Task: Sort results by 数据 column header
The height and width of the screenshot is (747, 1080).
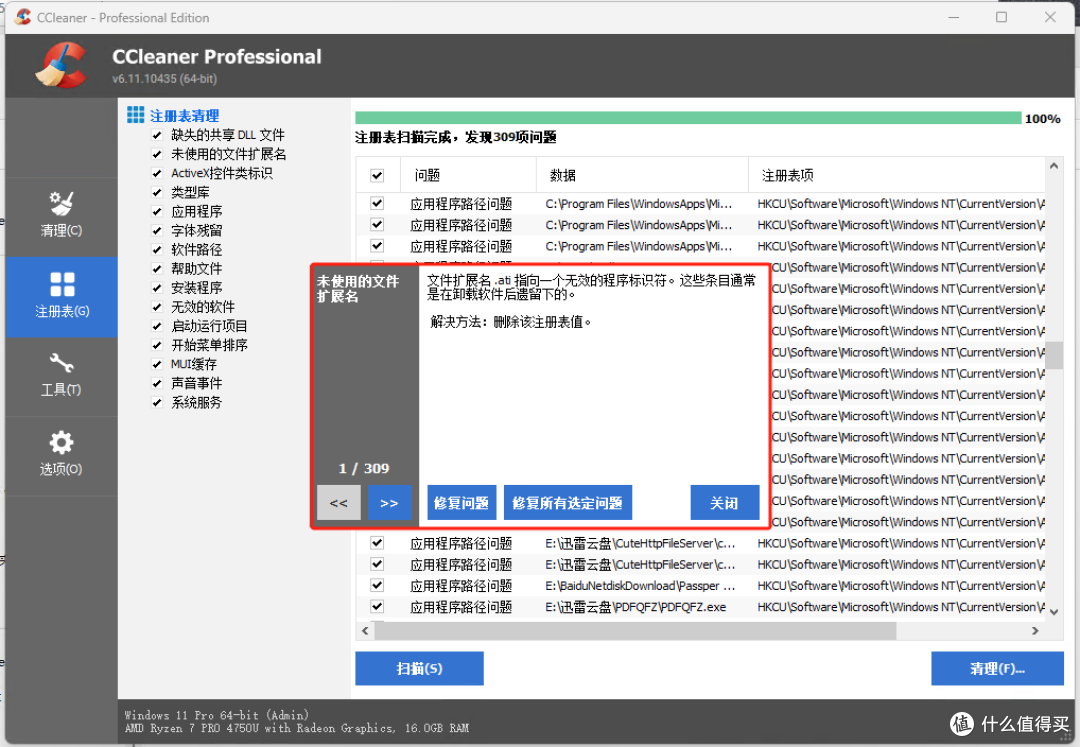Action: (642, 176)
